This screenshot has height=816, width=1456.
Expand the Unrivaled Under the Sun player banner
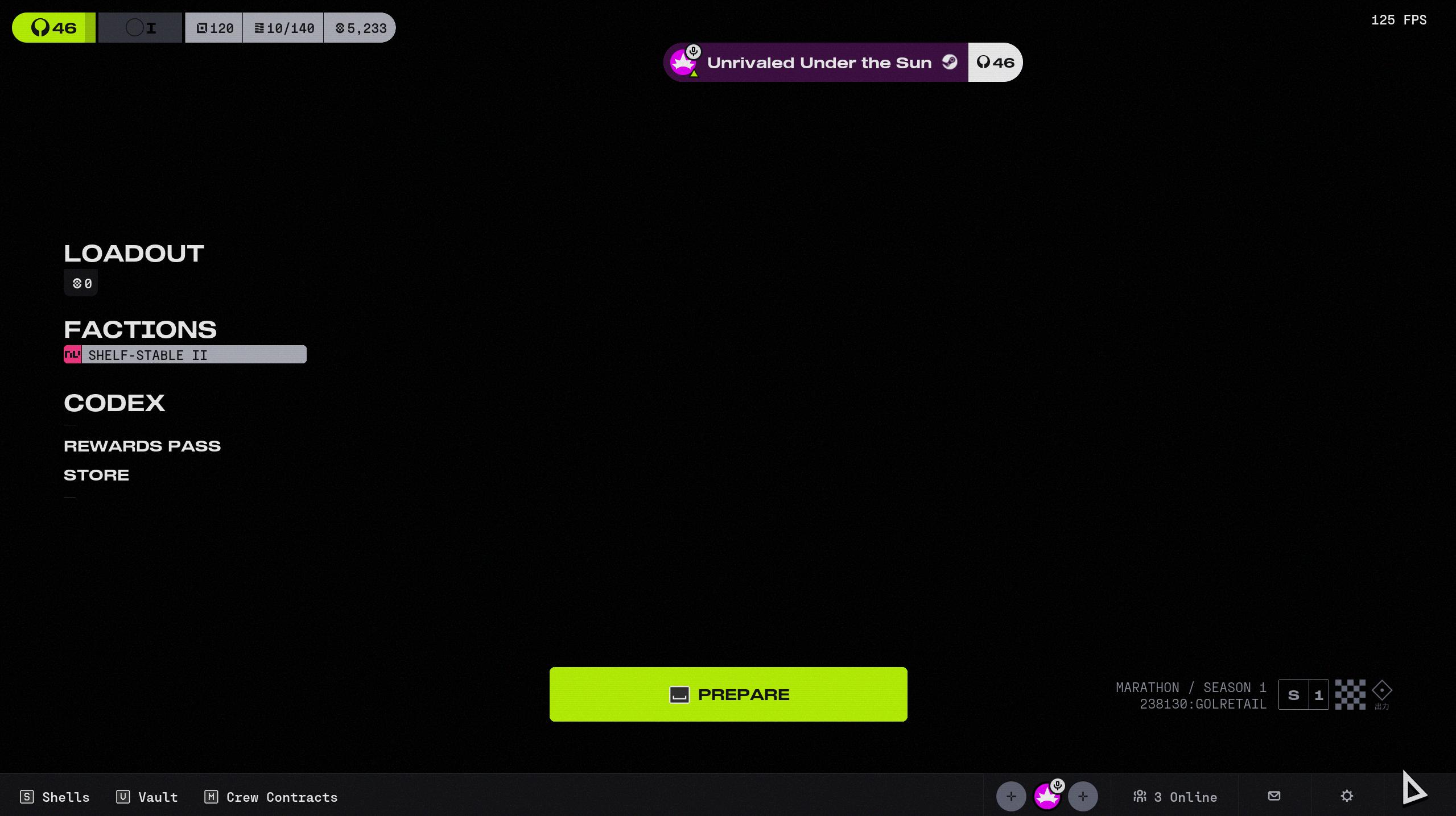click(818, 63)
